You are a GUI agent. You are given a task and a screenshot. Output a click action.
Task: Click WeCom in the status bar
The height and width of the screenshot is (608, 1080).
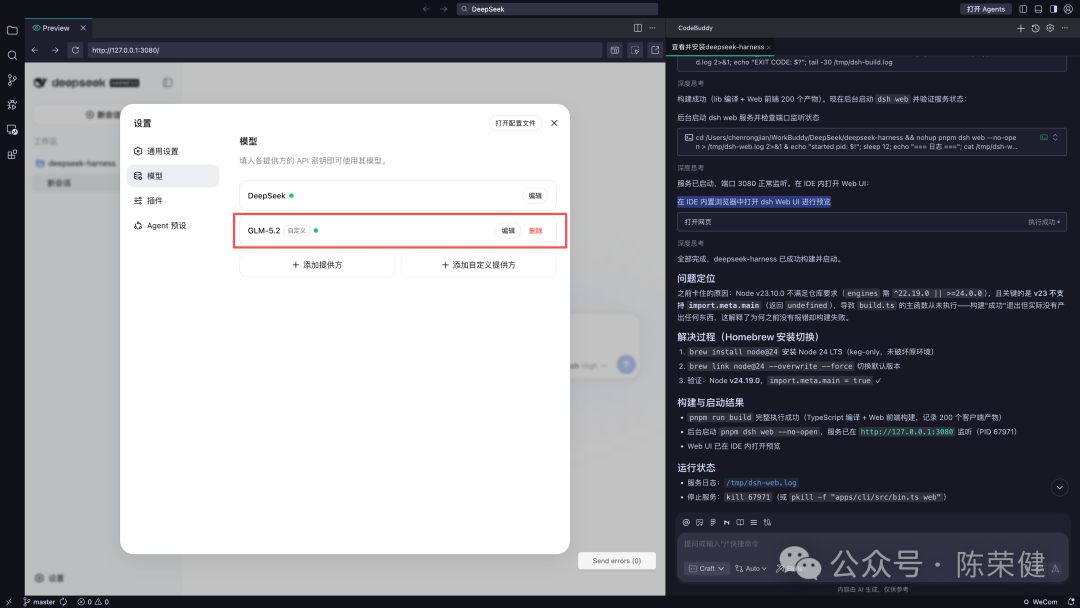point(1040,602)
